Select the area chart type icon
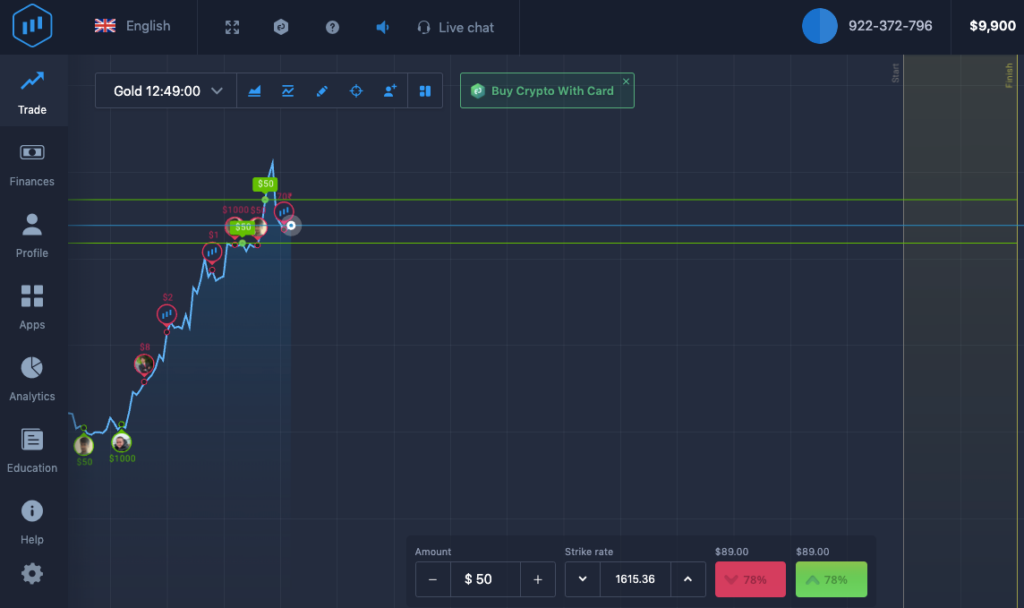The image size is (1024, 608). point(254,90)
